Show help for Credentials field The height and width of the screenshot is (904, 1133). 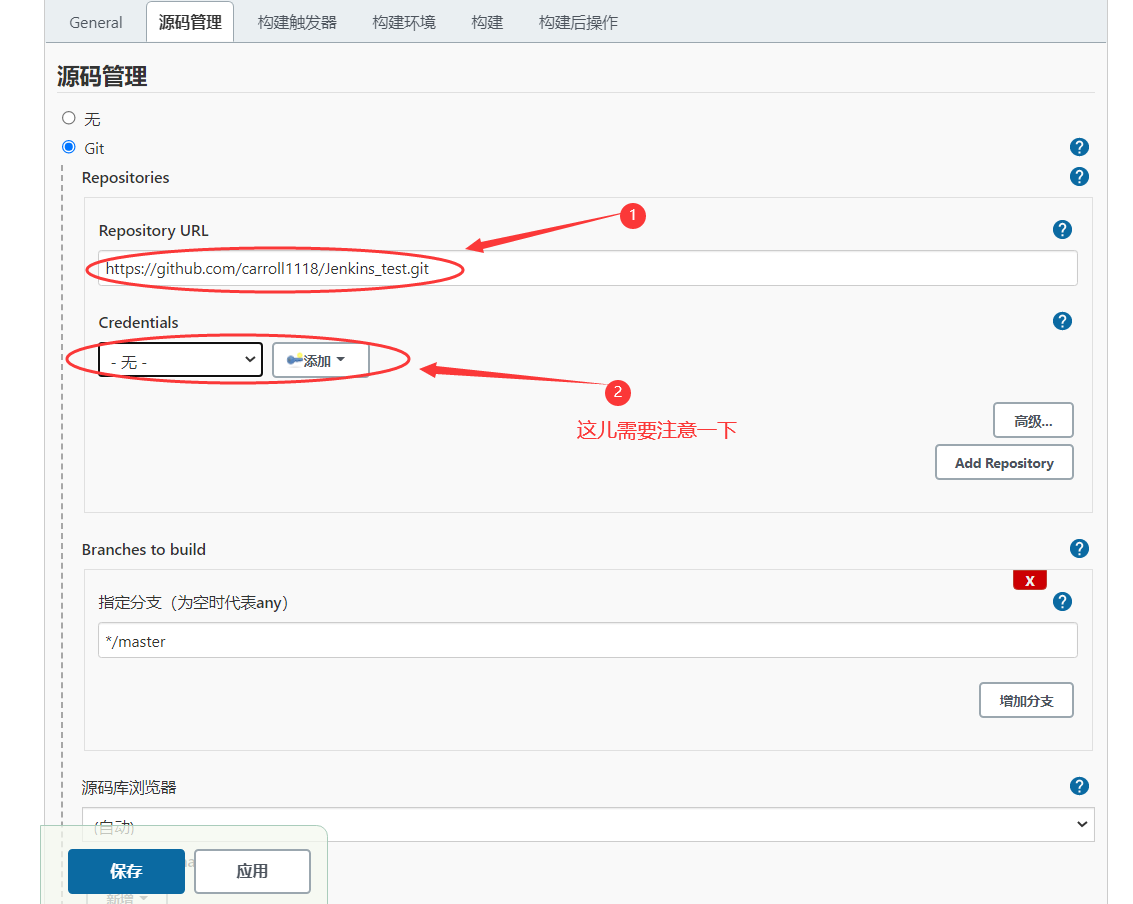tap(1062, 321)
